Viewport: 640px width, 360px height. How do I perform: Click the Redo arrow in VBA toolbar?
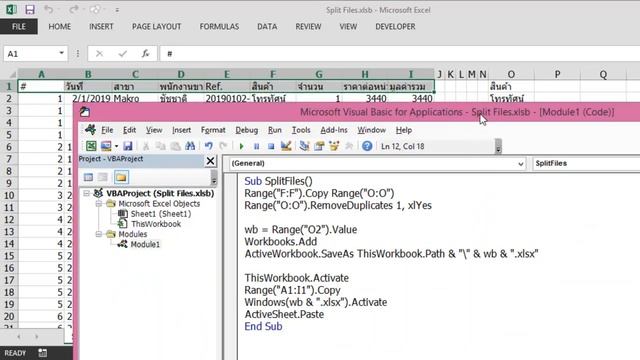223,146
